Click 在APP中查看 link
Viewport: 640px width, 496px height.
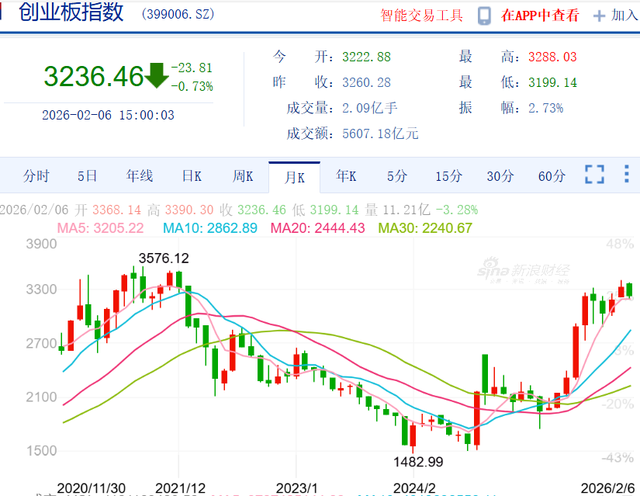(x=541, y=16)
